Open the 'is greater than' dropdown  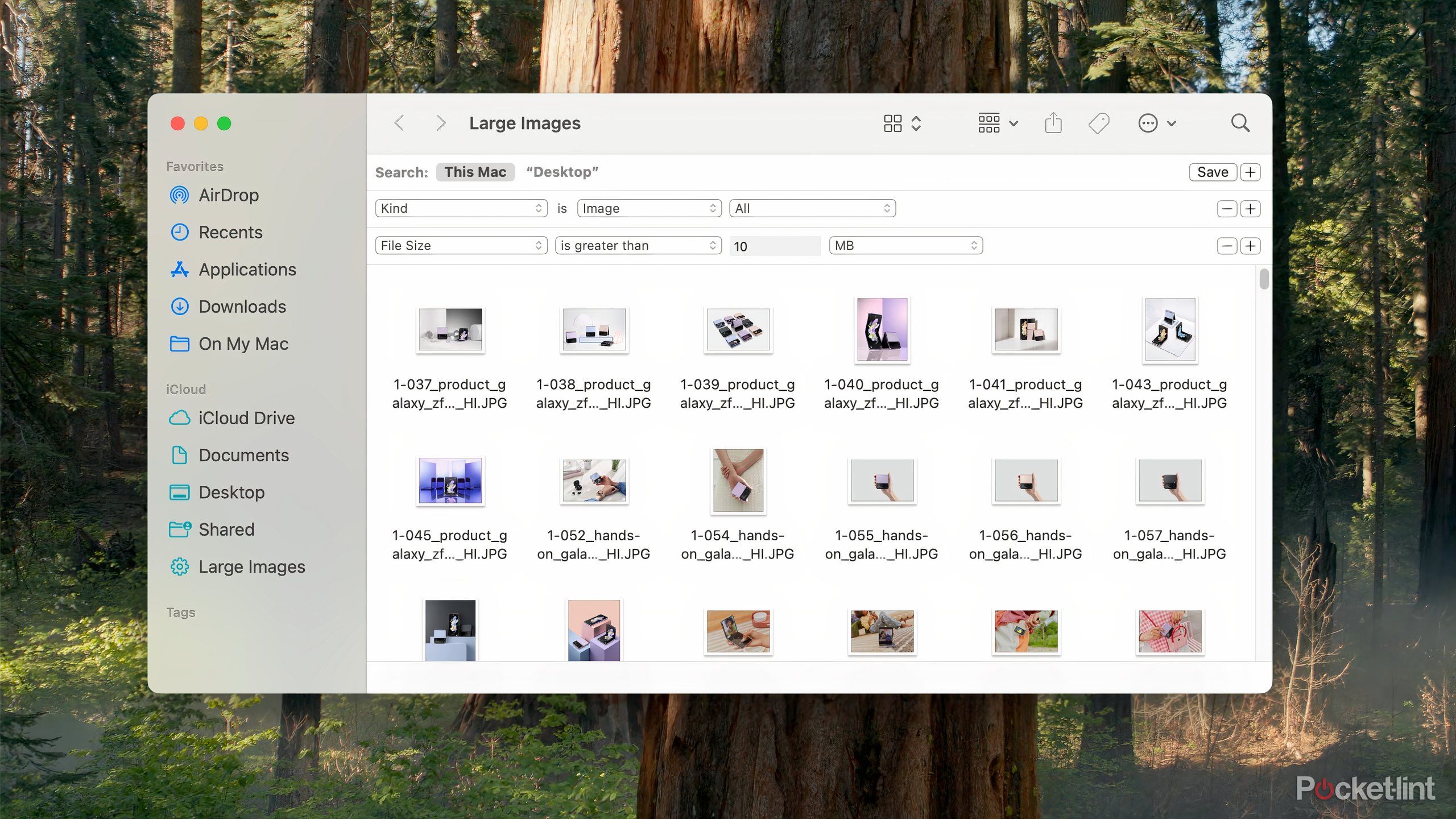(638, 246)
